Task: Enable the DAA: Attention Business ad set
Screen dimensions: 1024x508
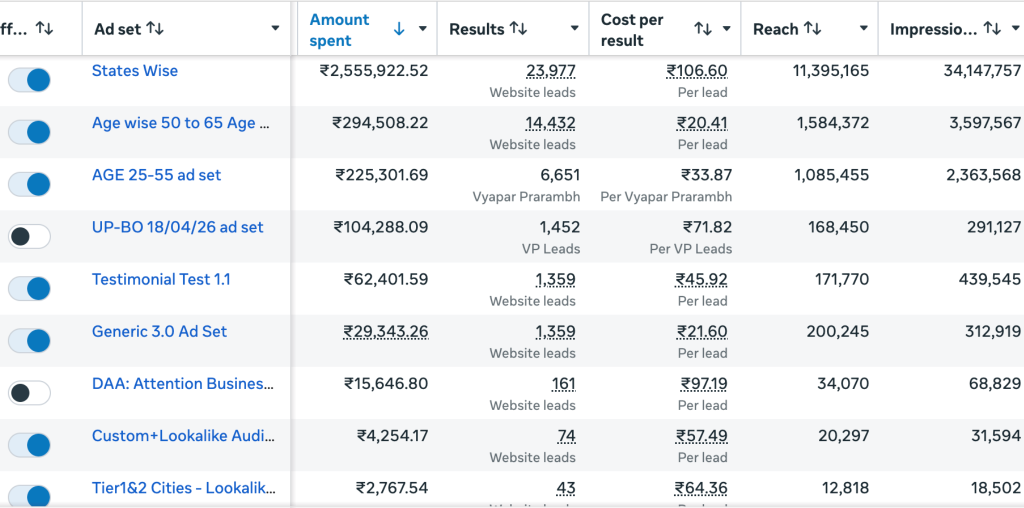Action: click(29, 393)
